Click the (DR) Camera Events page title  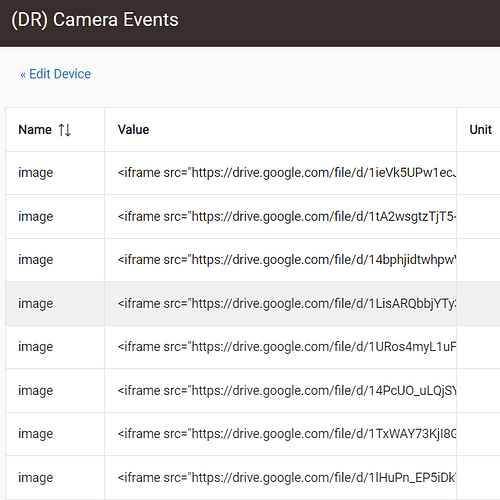tap(95, 20)
